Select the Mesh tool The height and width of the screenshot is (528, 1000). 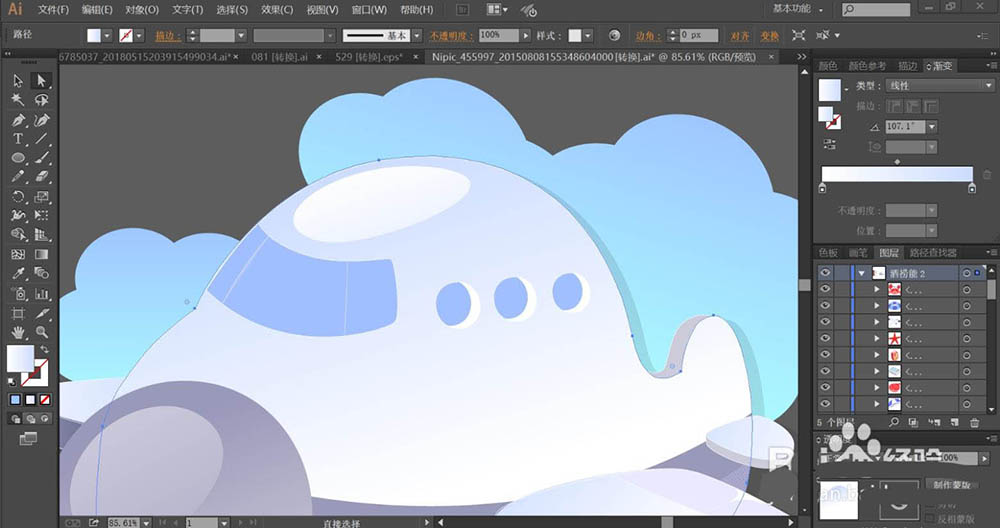click(x=18, y=254)
